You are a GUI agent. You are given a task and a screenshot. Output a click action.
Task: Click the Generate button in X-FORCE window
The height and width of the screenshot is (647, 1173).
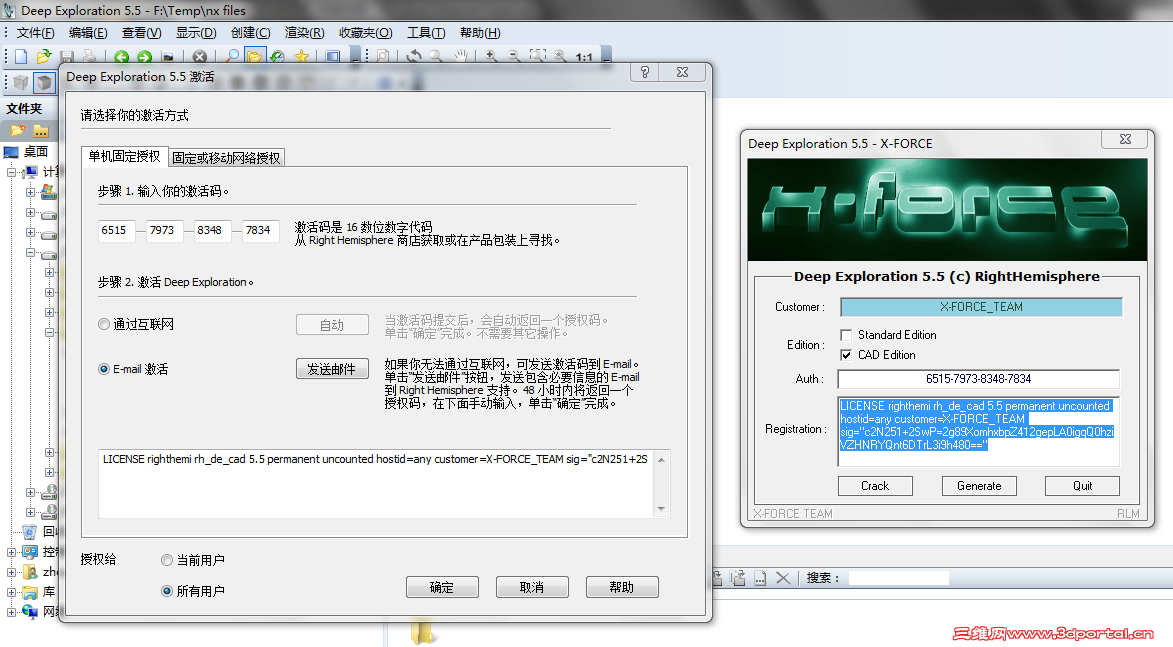(978, 485)
